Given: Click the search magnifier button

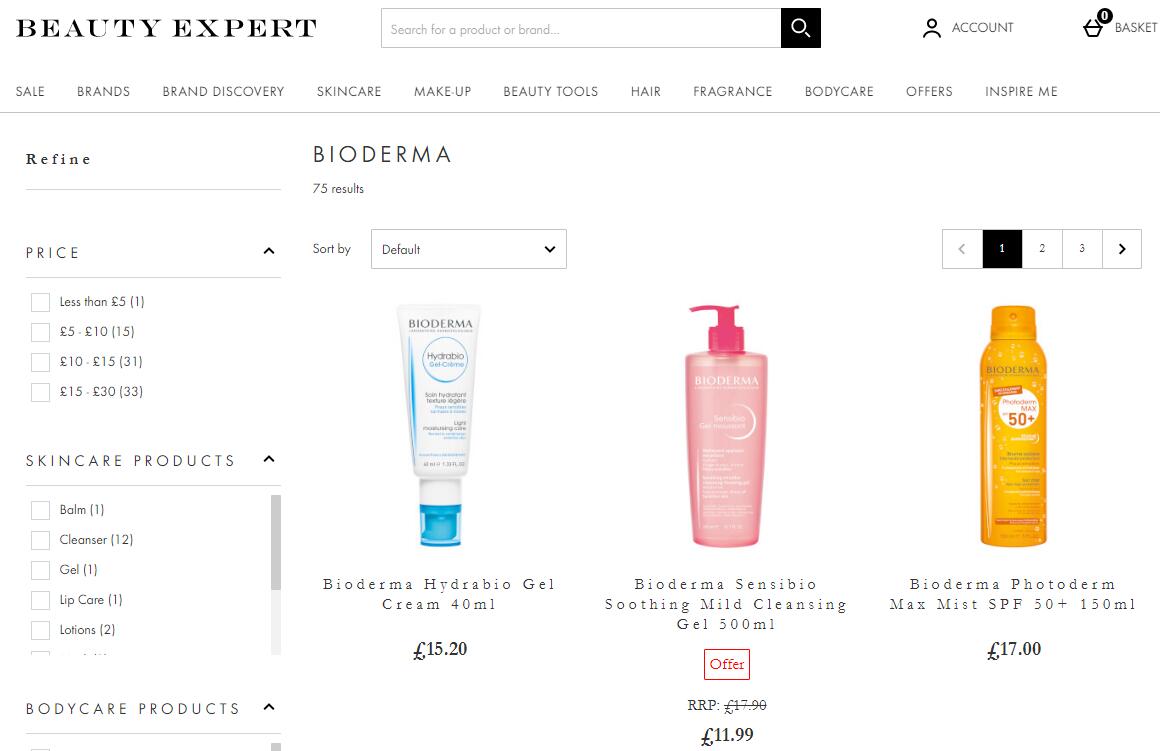Looking at the screenshot, I should [x=800, y=28].
